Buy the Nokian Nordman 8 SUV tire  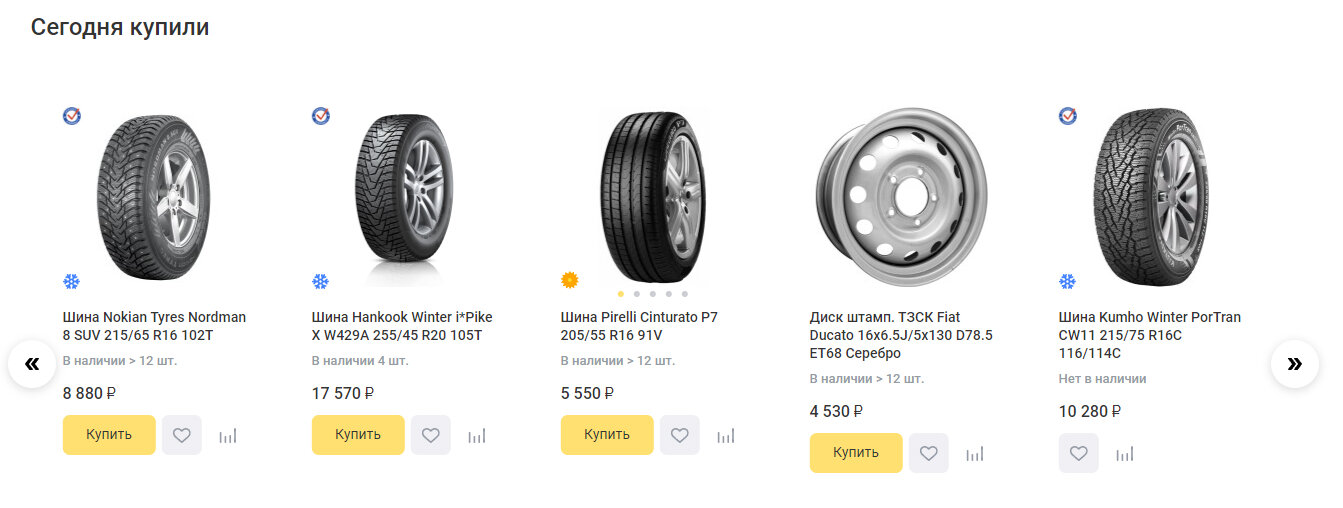tap(109, 435)
